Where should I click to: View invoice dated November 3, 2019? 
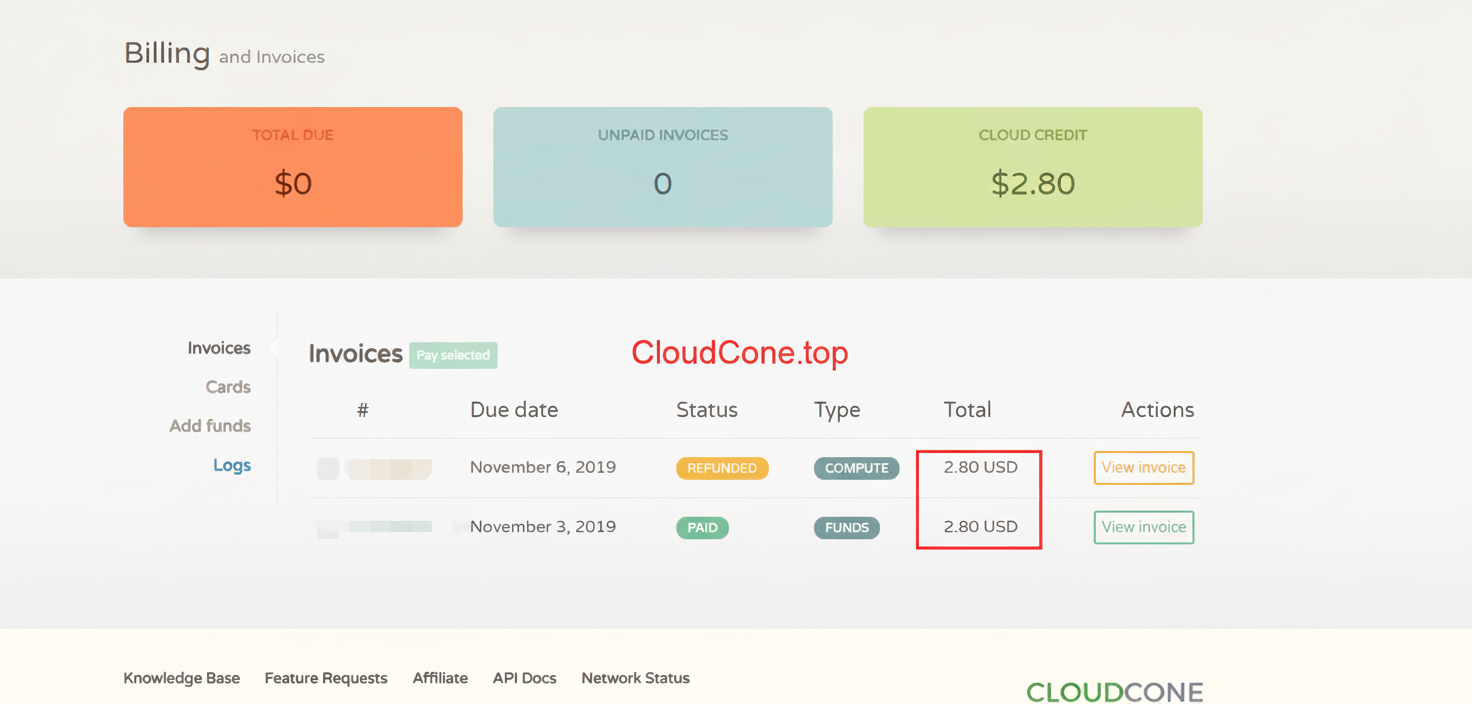1143,527
